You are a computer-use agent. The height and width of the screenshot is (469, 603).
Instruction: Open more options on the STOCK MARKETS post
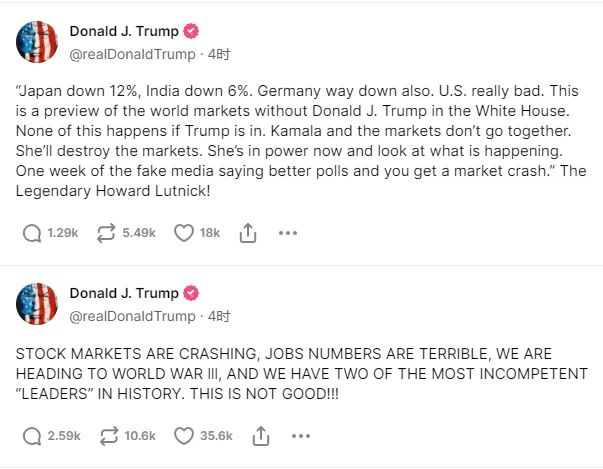pyautogui.click(x=300, y=436)
